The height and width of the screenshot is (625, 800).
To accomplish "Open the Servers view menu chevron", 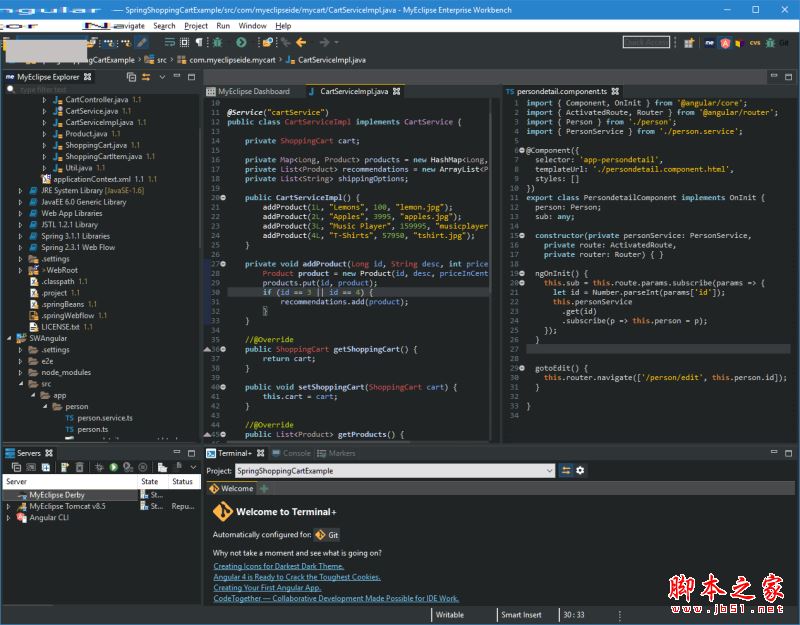I will pyautogui.click(x=193, y=467).
